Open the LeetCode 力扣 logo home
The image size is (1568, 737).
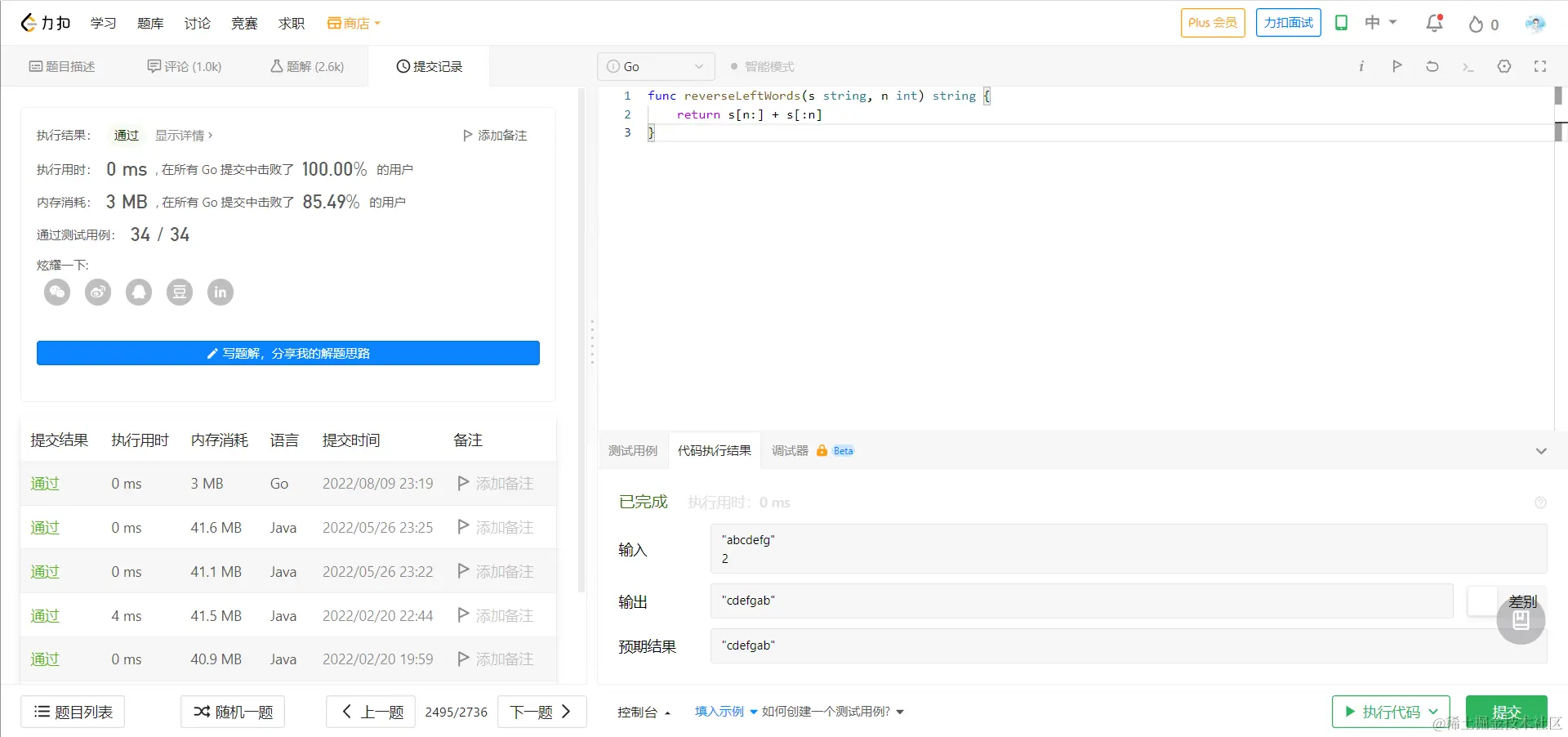pyautogui.click(x=46, y=23)
